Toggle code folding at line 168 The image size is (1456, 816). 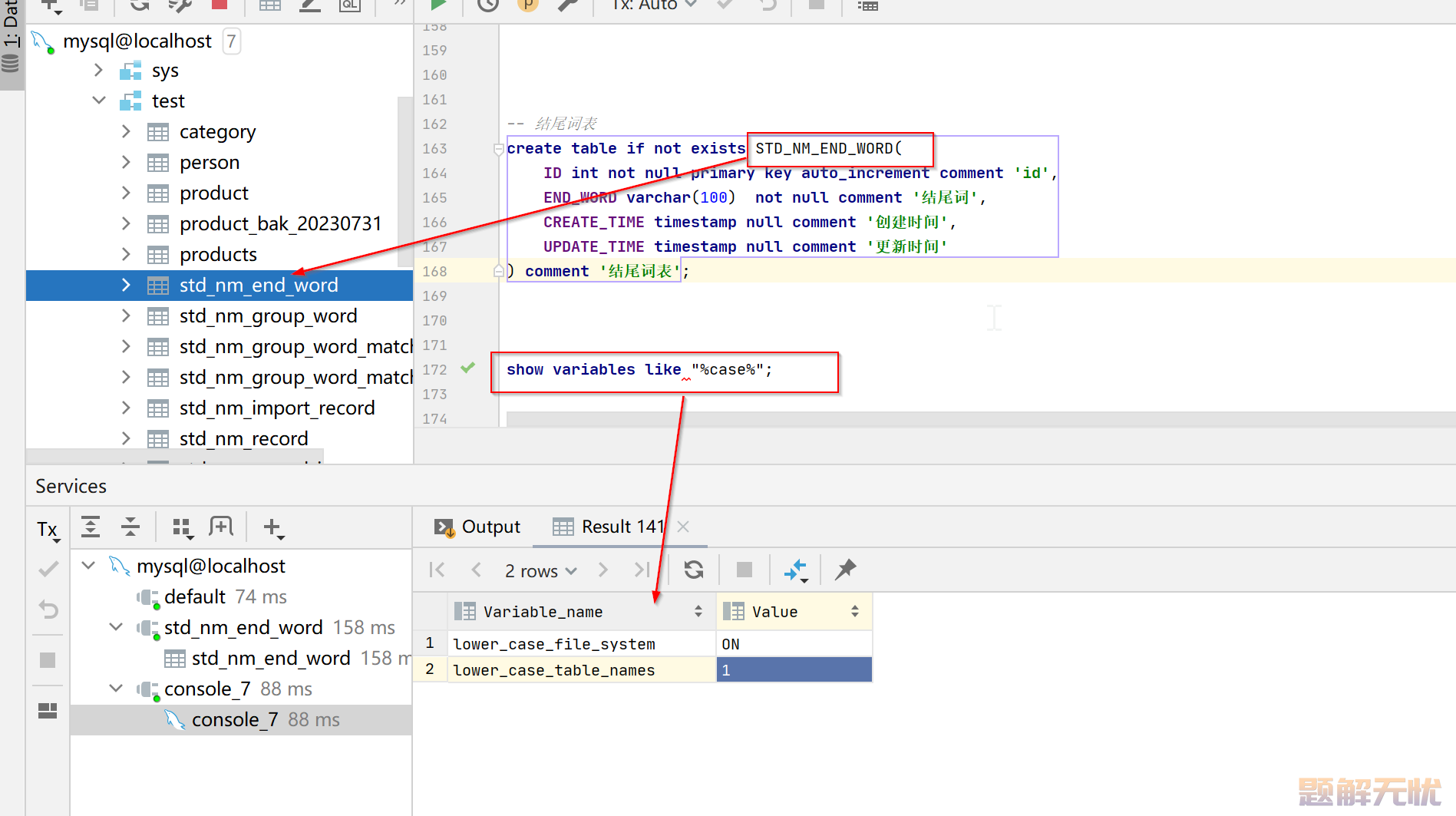tap(498, 271)
